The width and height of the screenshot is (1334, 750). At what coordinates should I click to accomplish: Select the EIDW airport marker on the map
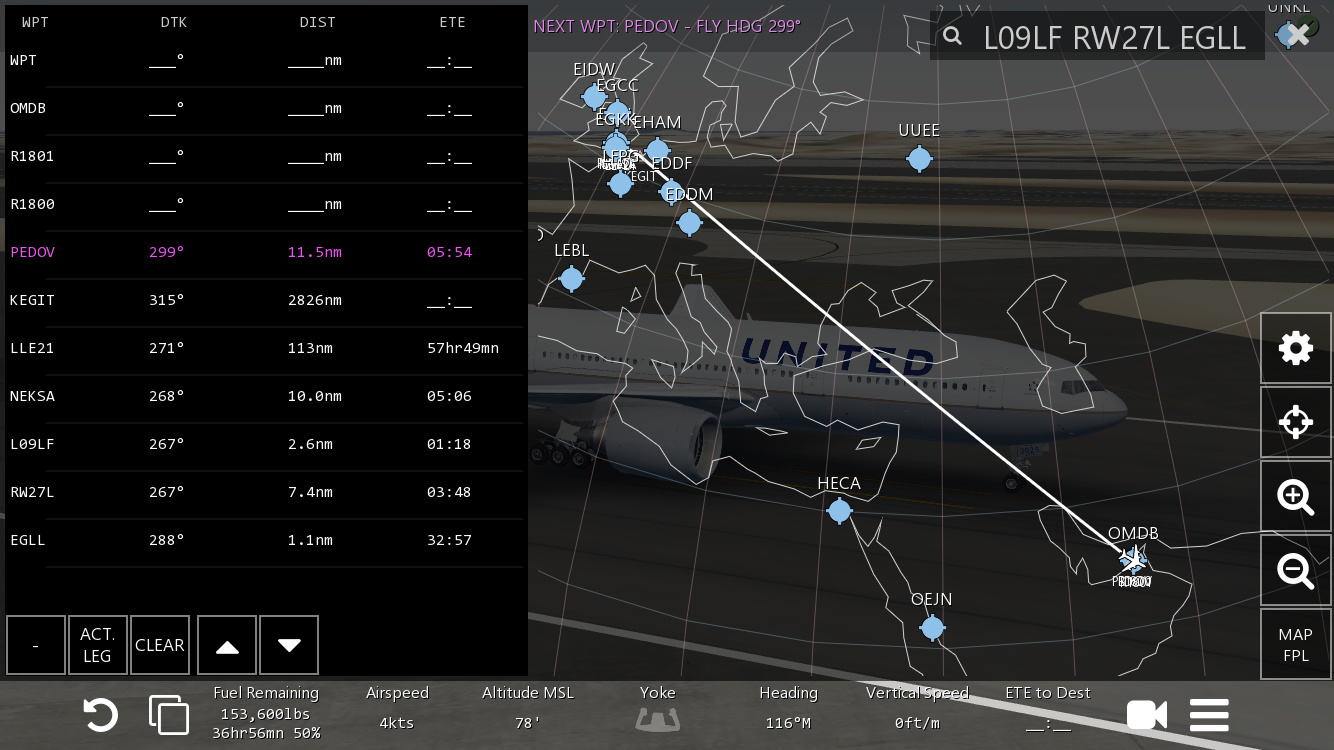coord(594,97)
